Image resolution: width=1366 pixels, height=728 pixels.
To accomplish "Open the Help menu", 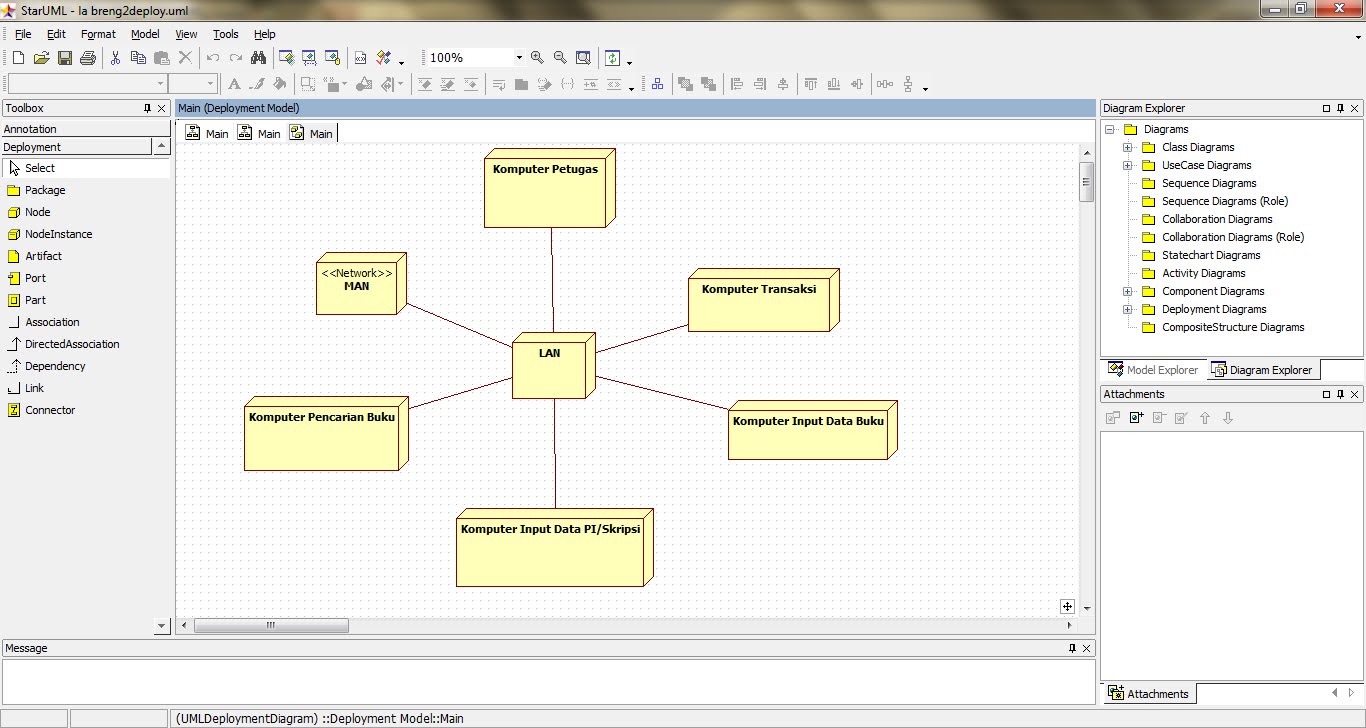I will [x=264, y=34].
